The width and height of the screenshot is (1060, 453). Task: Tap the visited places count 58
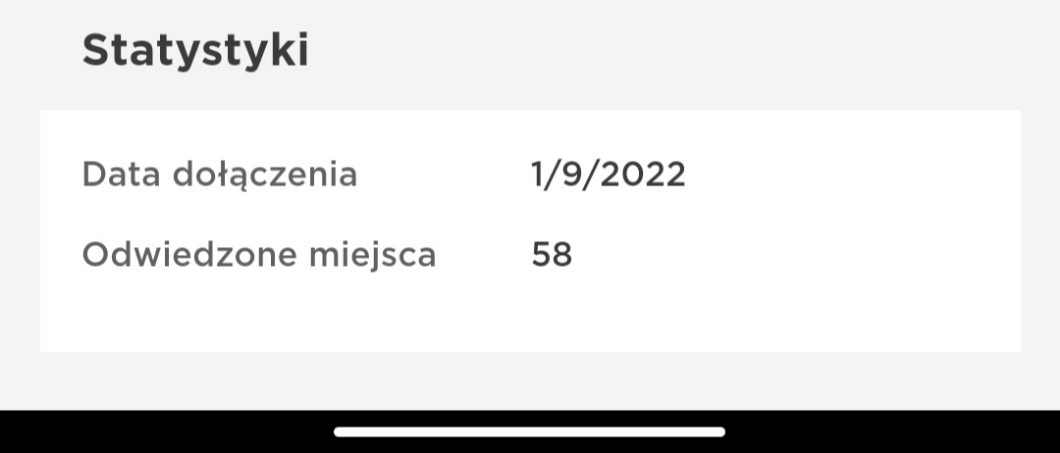(x=551, y=255)
